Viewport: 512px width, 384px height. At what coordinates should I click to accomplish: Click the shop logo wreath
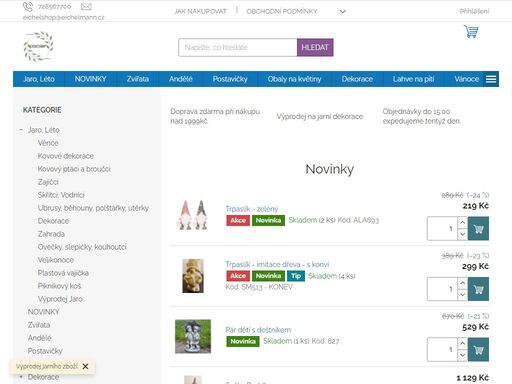click(38, 46)
